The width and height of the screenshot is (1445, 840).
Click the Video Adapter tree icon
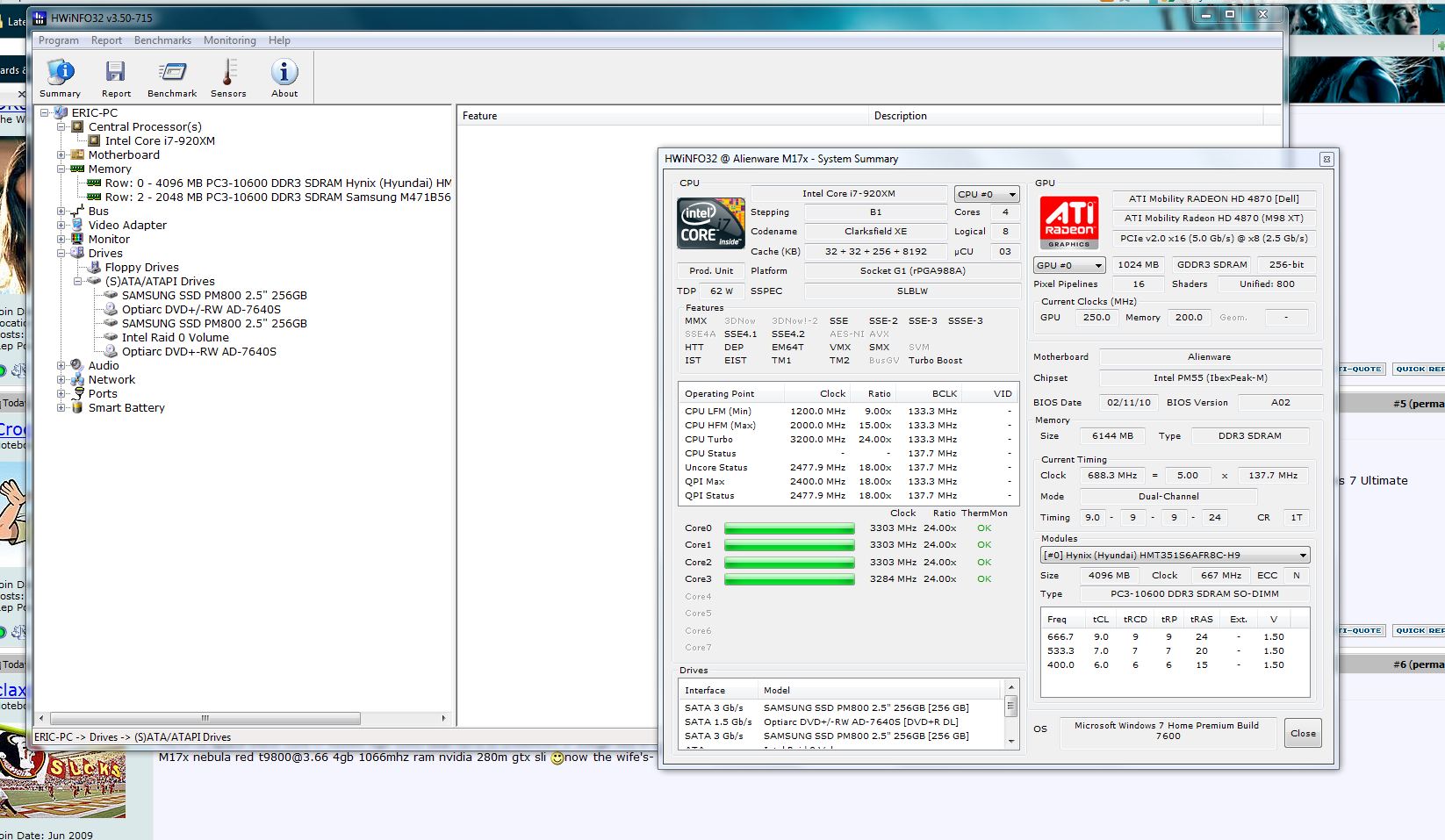tap(77, 225)
